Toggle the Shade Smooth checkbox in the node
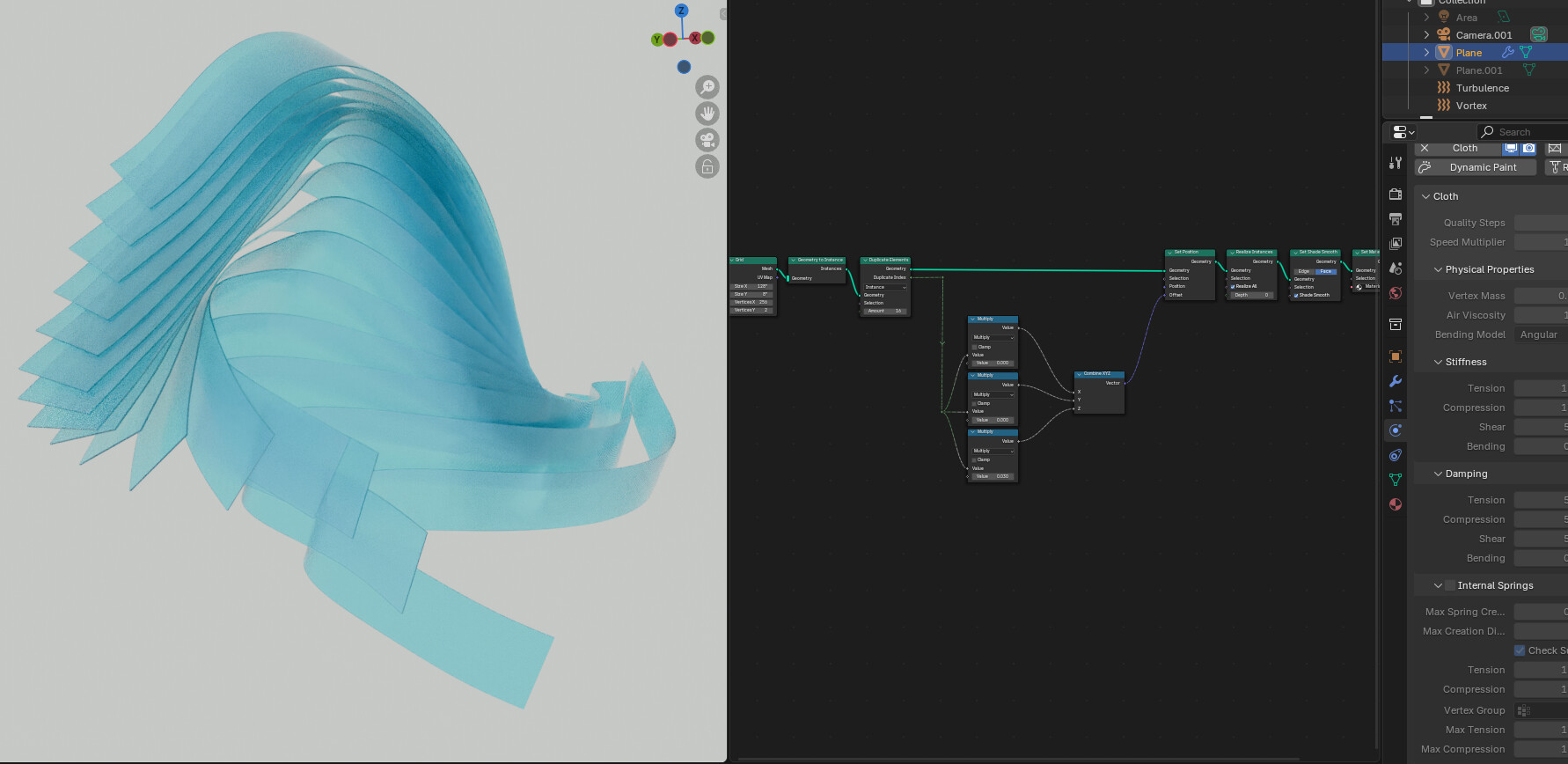This screenshot has width=1568, height=764. pos(1296,296)
